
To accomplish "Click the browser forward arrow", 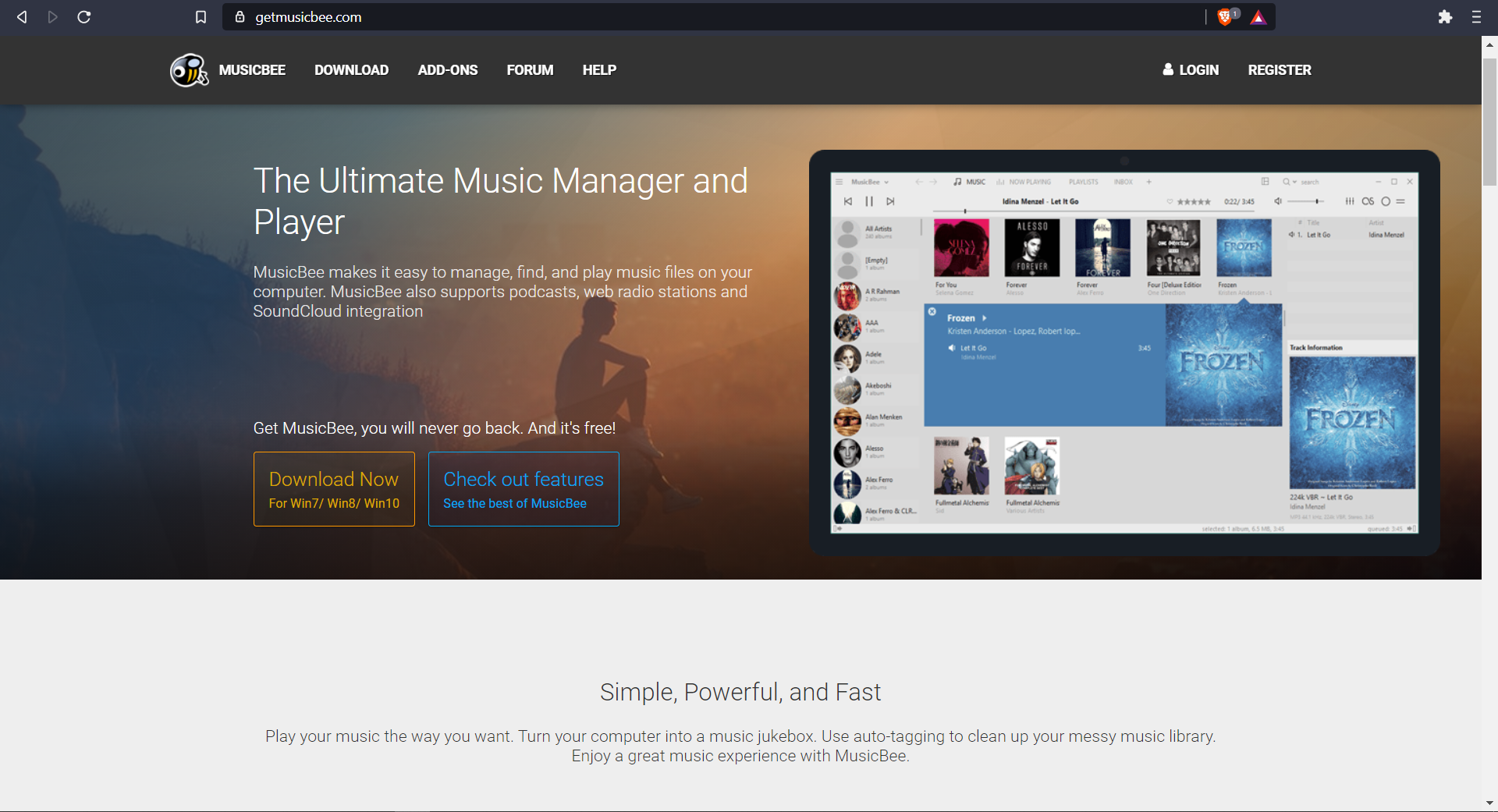I will point(52,17).
